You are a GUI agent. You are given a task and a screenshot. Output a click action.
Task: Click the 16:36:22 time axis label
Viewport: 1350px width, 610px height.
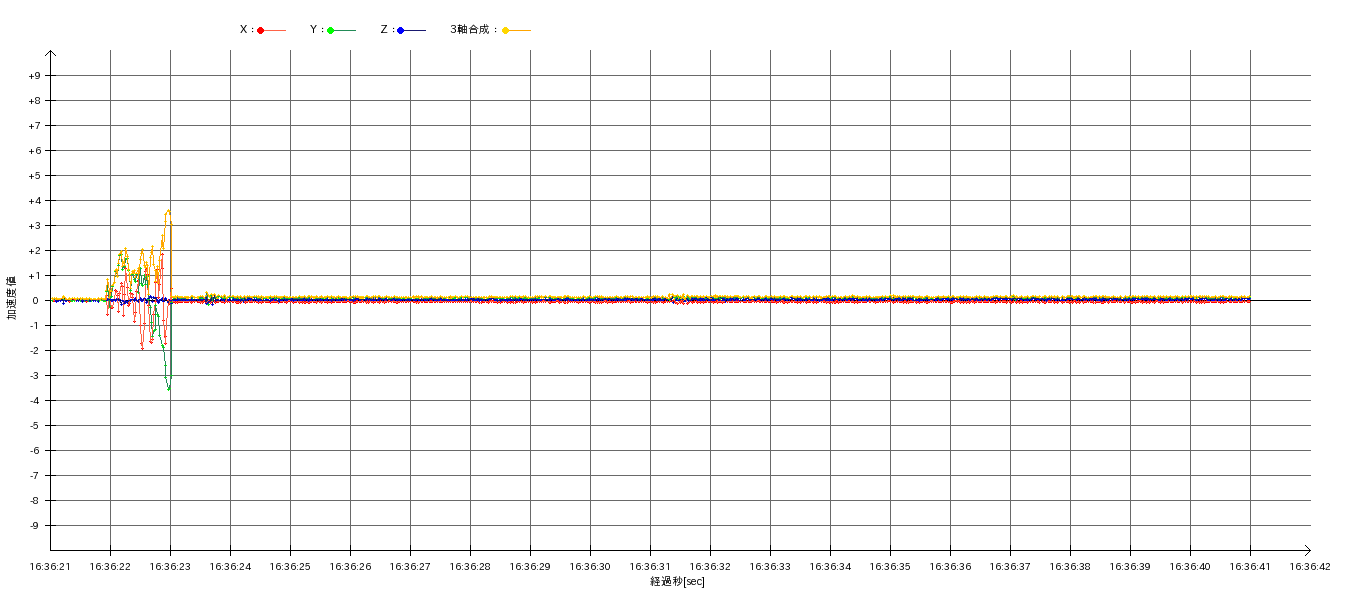pyautogui.click(x=110, y=567)
